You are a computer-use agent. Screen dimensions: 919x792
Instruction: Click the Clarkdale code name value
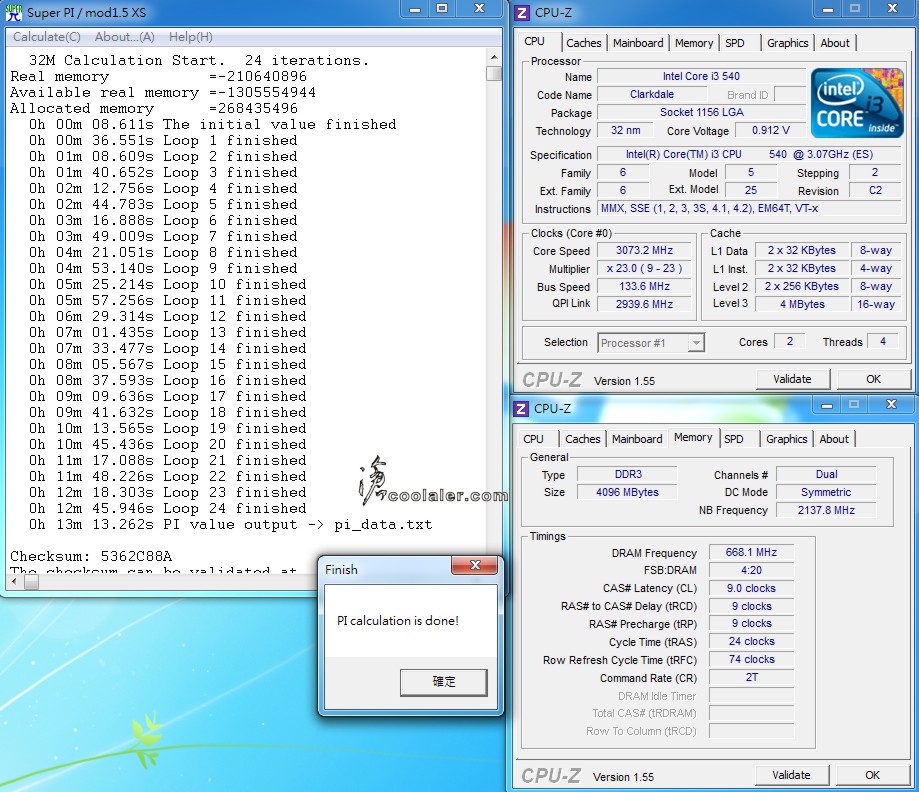click(x=652, y=94)
